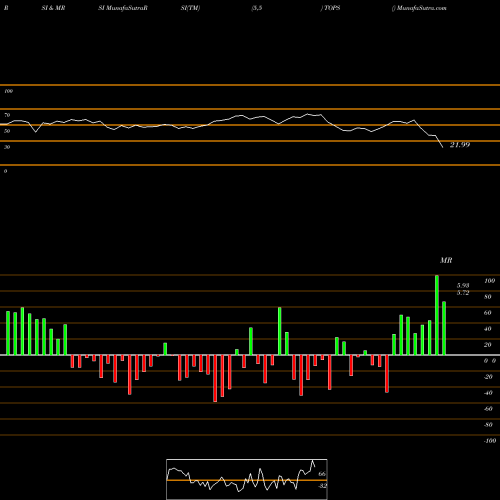Click the tallest green MR bar
The width and height of the screenshot is (500, 500).
(437, 315)
